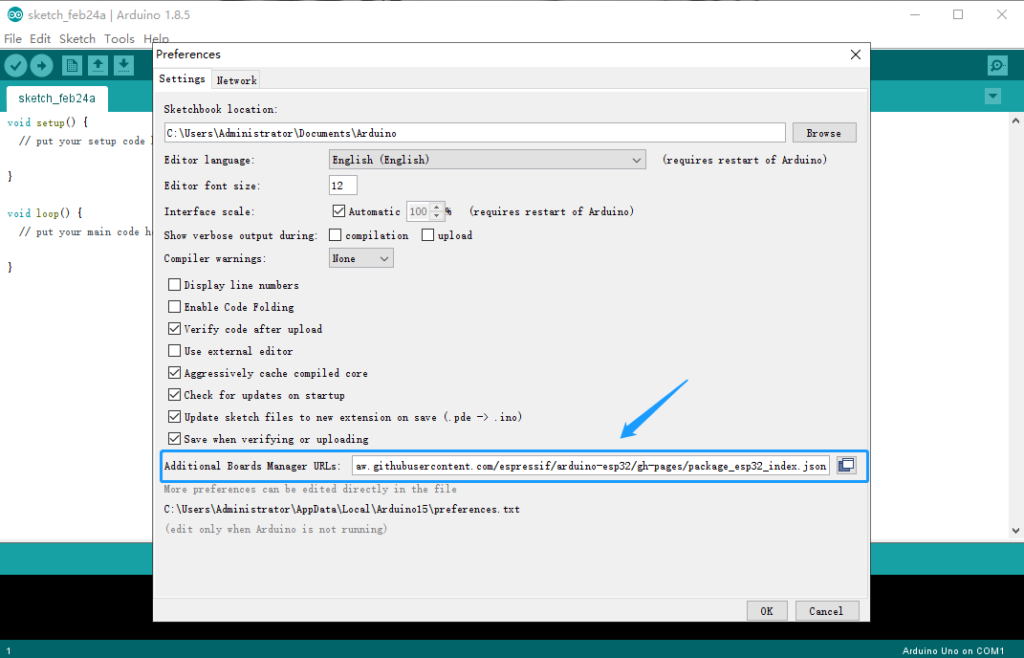Click the Arduino logo in the title bar
Screen dimensions: 1024x658
(13, 14)
